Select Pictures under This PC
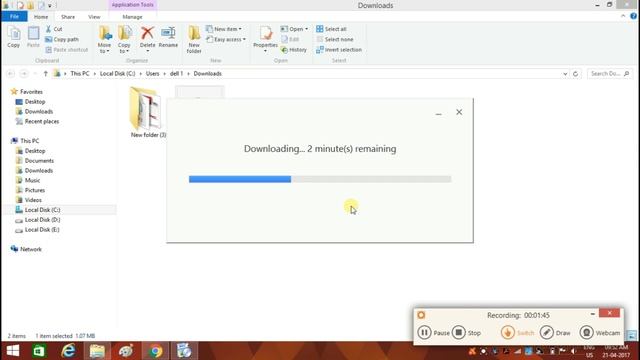Screen dimensions: 640x360 click(x=30, y=190)
